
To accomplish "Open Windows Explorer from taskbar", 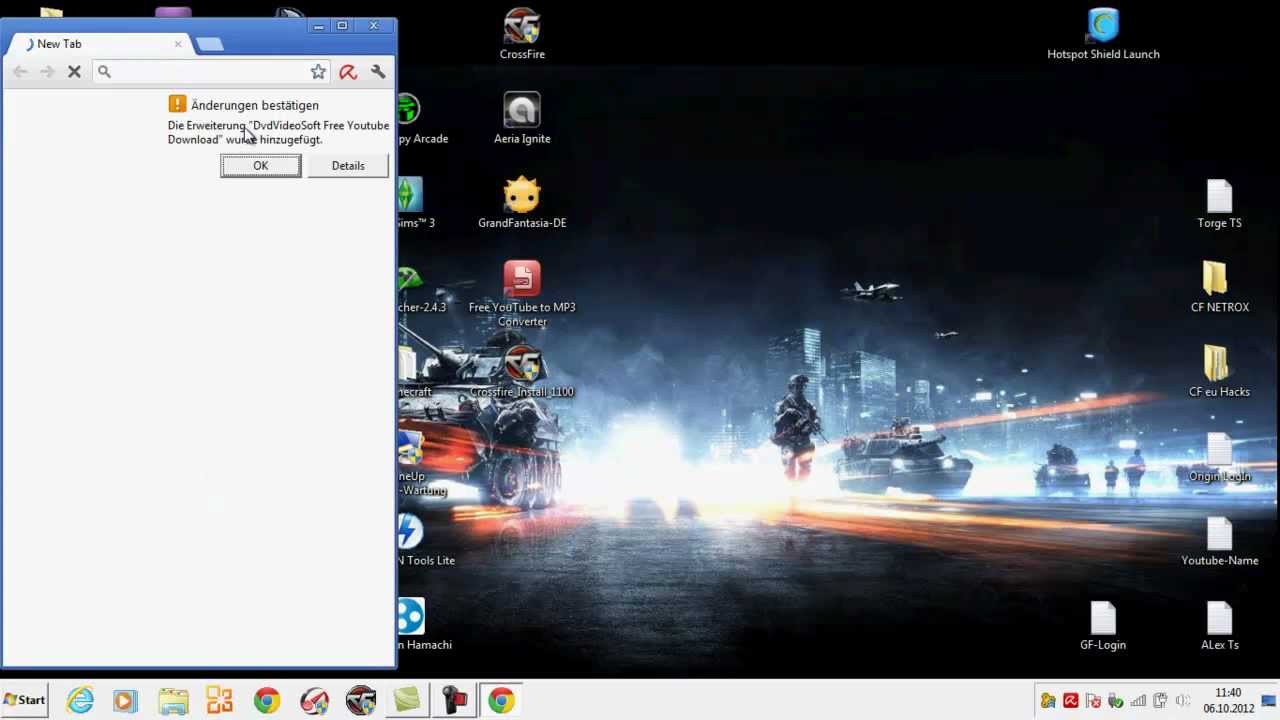I will 172,700.
